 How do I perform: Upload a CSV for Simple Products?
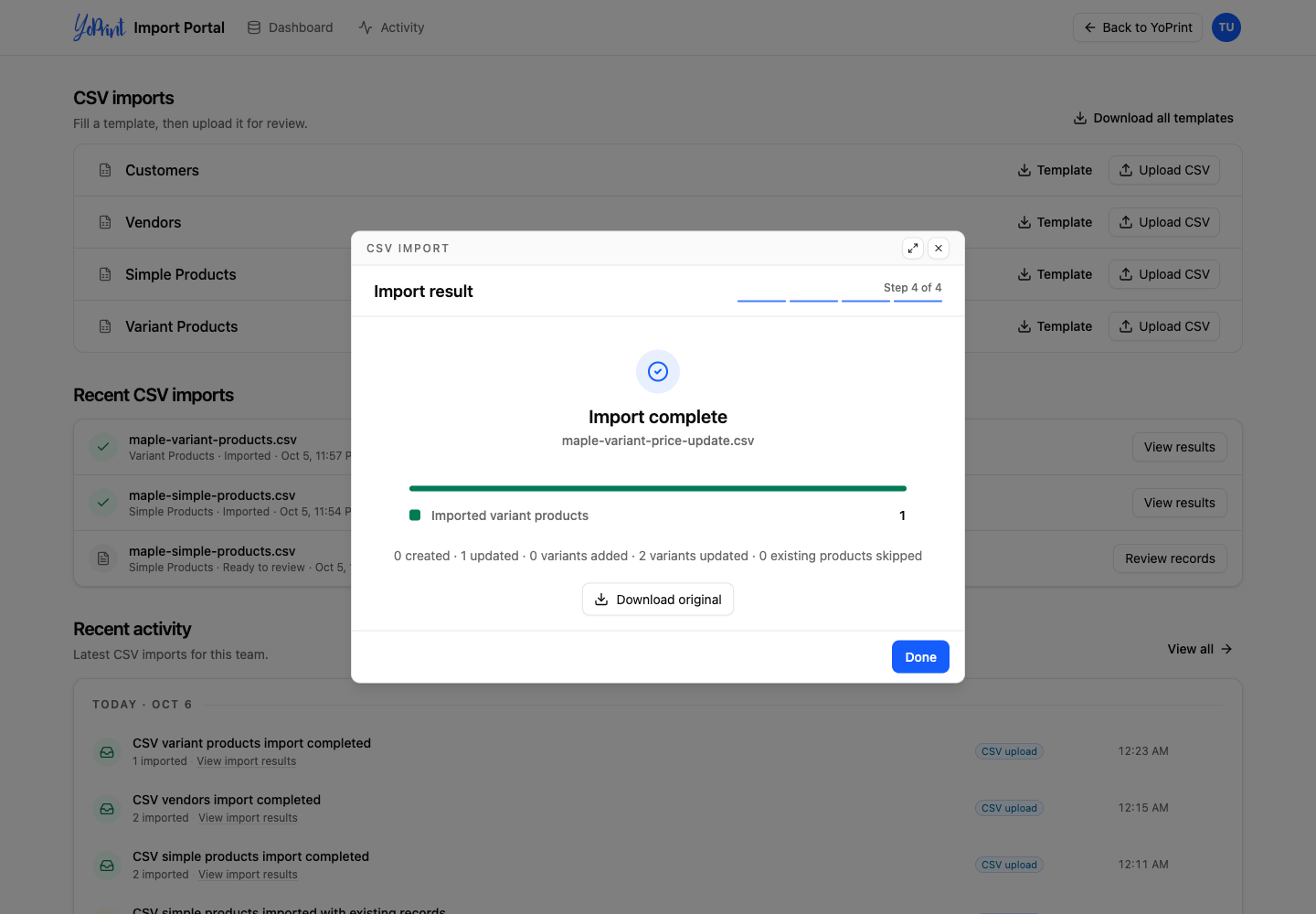1164,274
